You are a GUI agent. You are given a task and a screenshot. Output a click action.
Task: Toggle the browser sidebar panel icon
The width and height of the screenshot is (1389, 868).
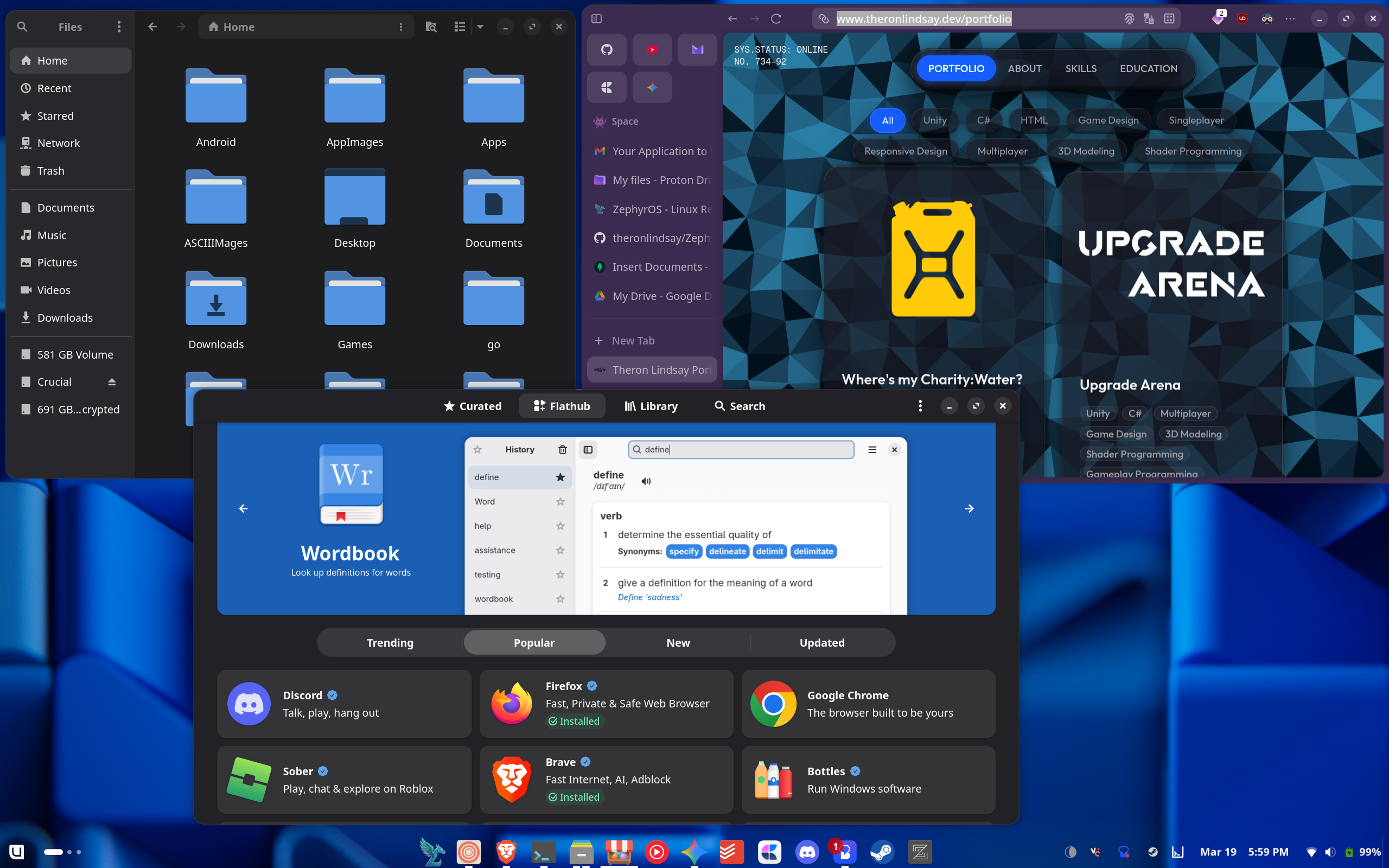click(597, 18)
